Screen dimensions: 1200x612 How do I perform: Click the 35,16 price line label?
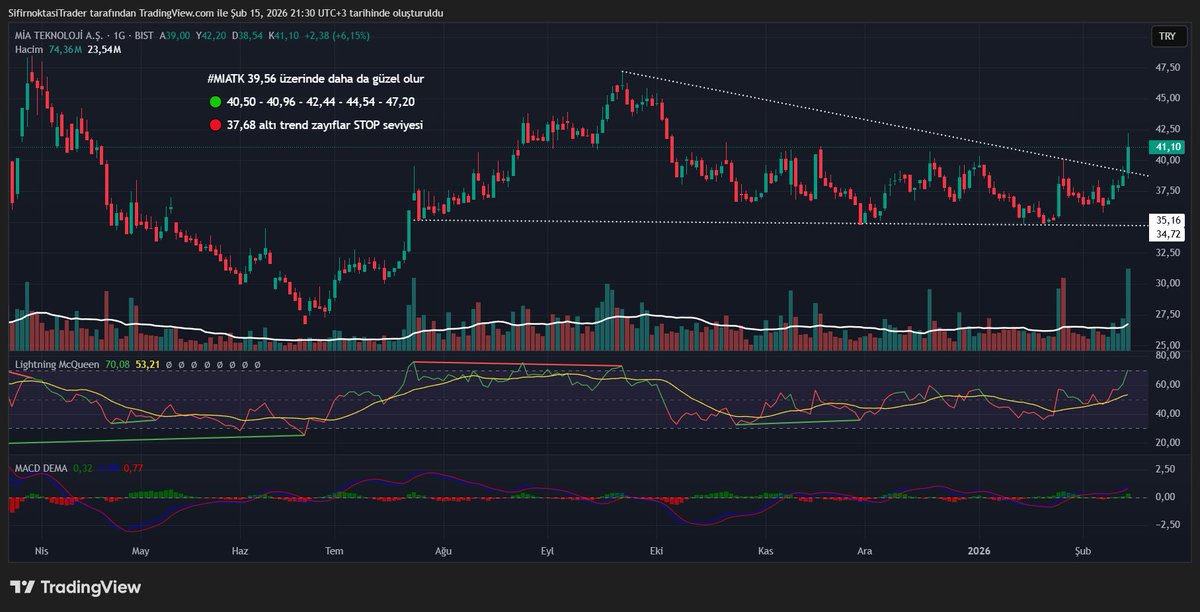pos(1168,220)
